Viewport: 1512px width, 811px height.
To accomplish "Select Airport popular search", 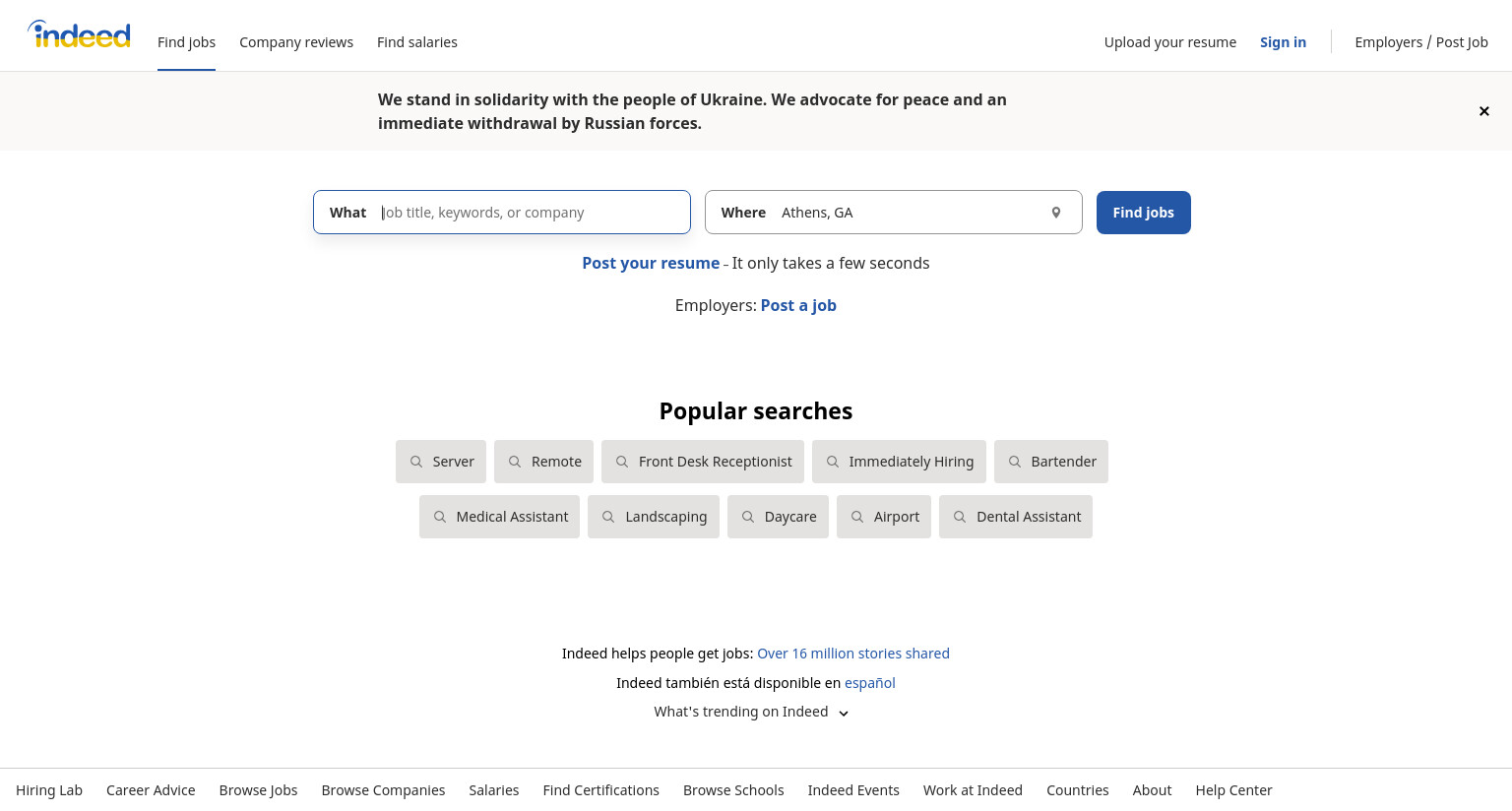I will [x=884, y=517].
